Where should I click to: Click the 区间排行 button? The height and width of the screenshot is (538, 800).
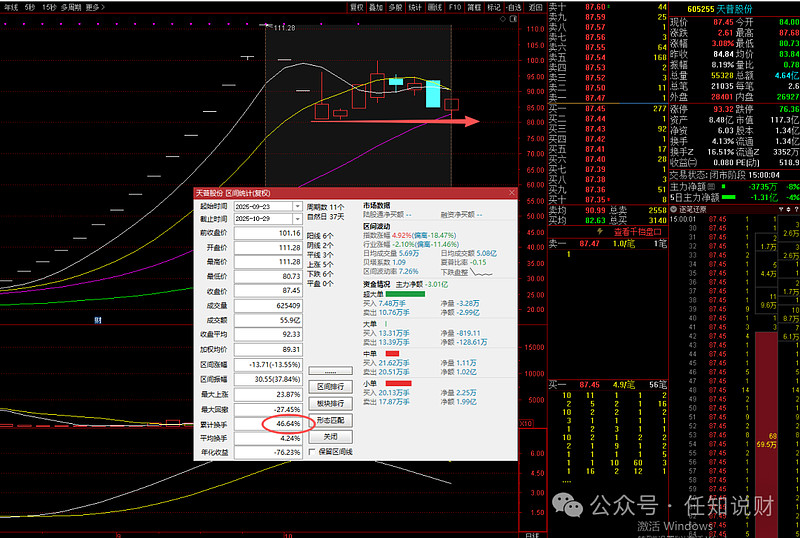(330, 386)
